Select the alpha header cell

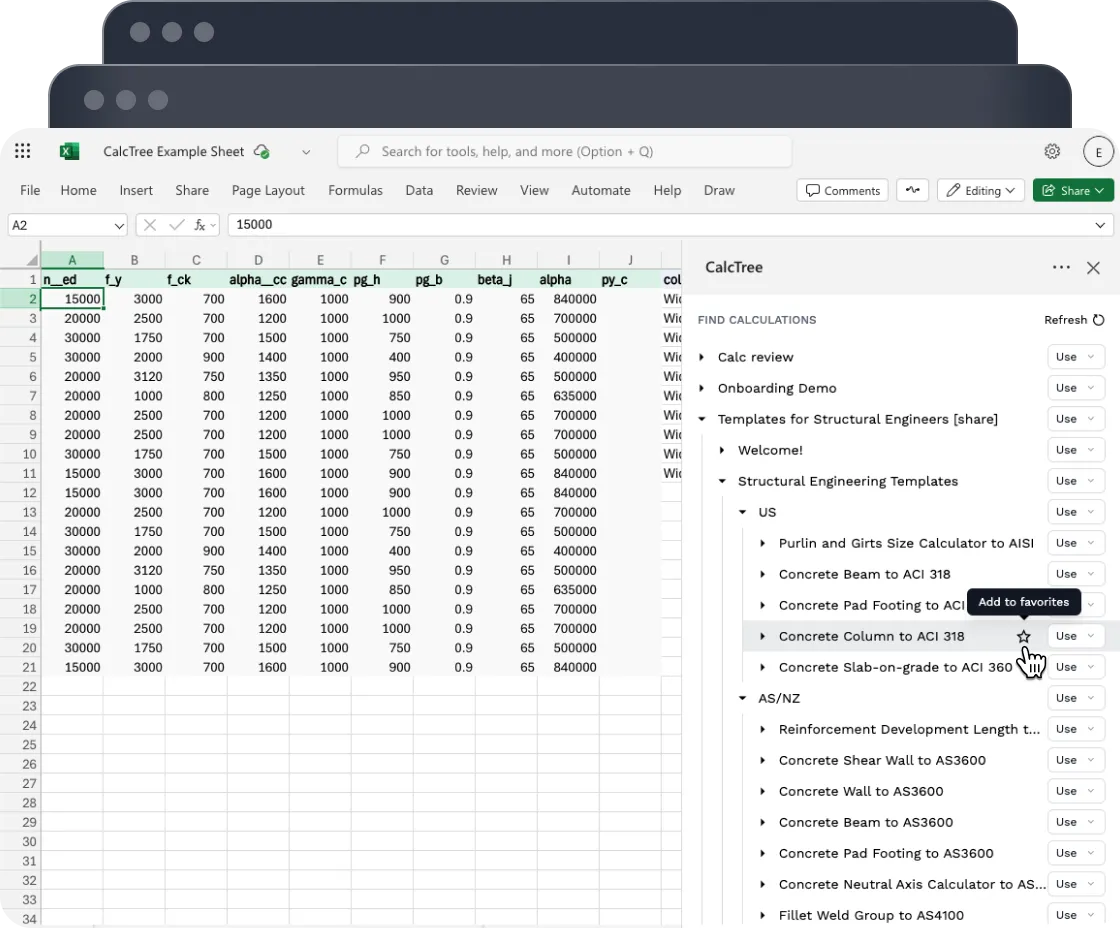coord(568,279)
